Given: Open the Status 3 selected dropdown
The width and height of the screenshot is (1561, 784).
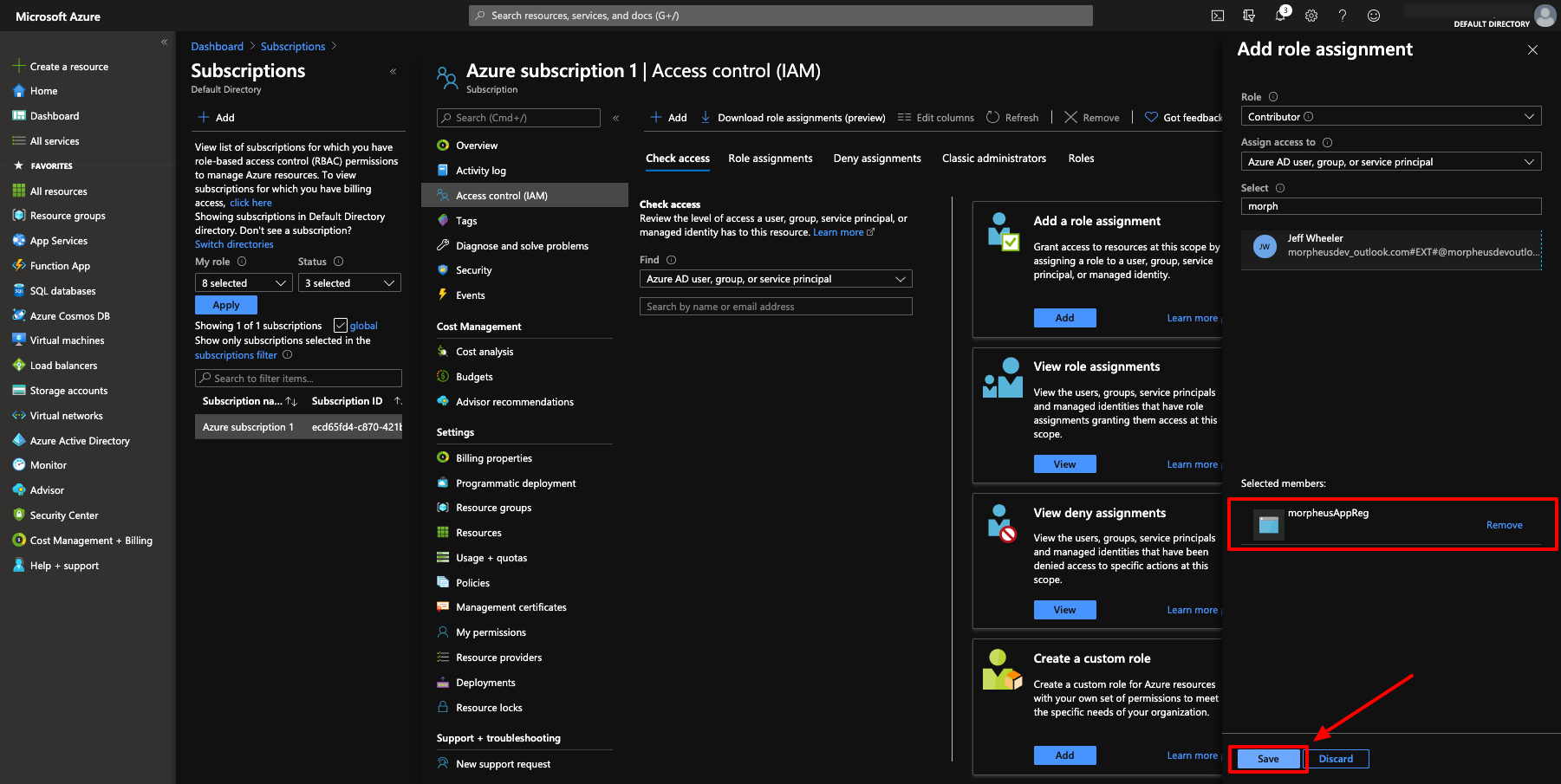Looking at the screenshot, I should (349, 283).
